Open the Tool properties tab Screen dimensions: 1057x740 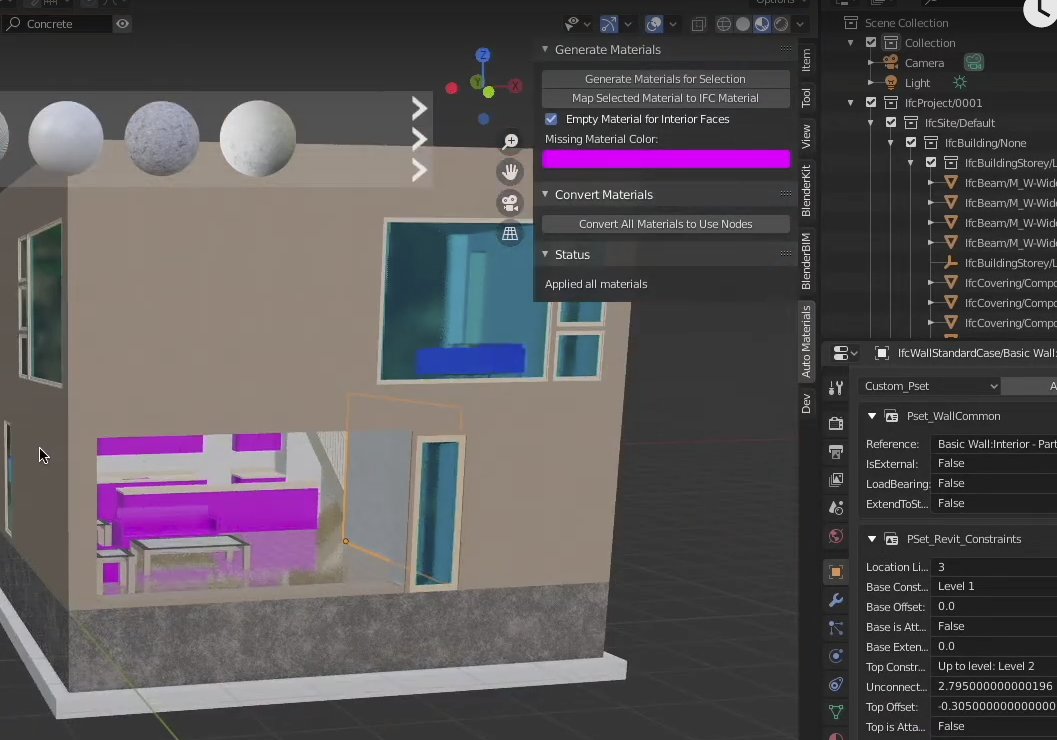(836, 388)
